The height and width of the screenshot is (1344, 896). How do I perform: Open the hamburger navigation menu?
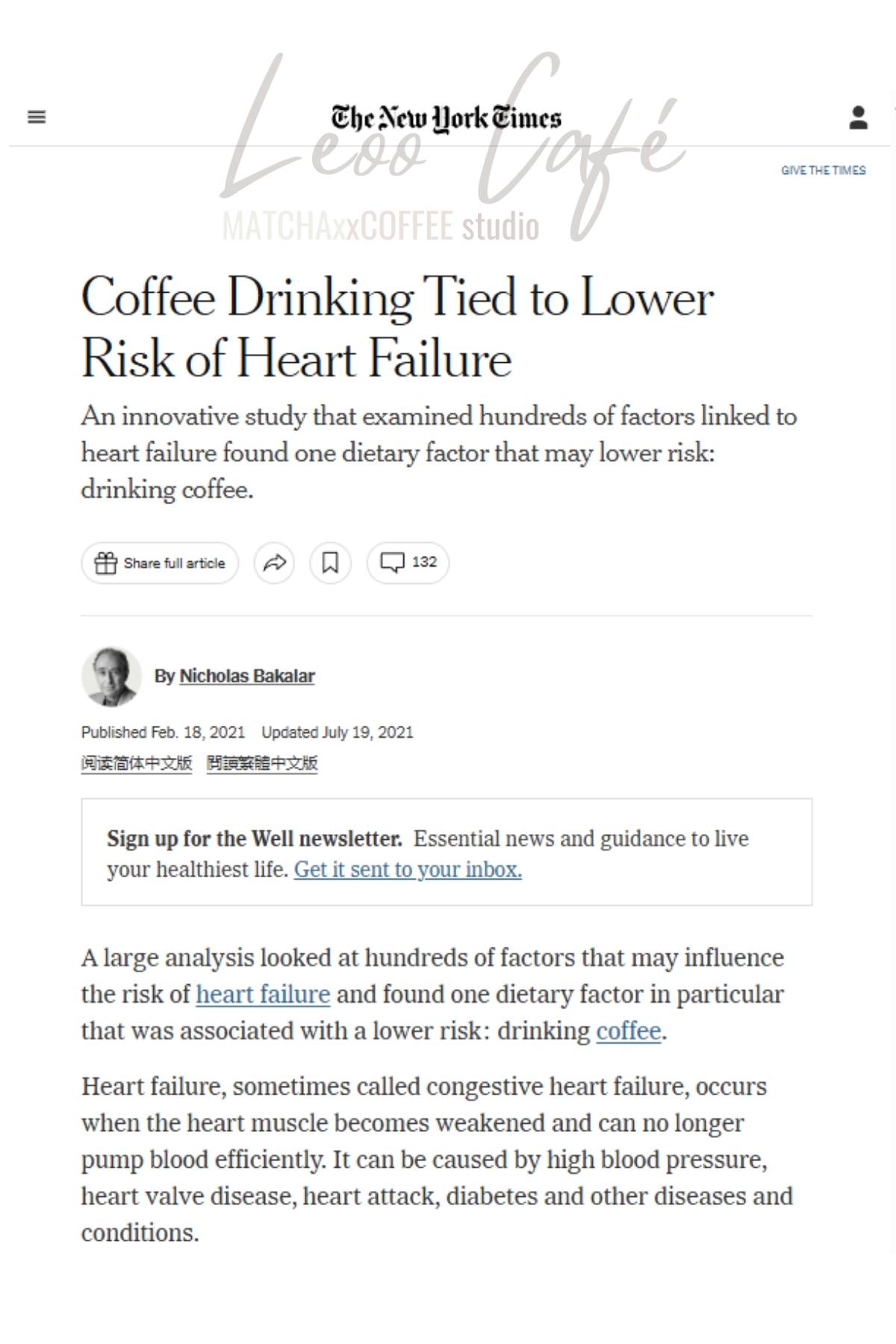click(x=35, y=116)
